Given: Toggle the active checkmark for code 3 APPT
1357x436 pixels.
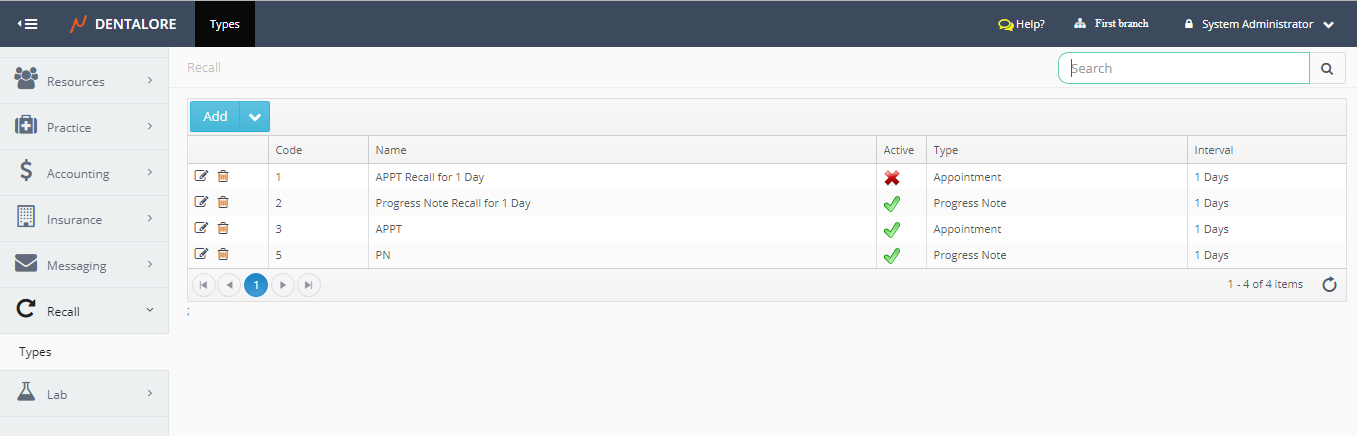Looking at the screenshot, I should click(892, 230).
